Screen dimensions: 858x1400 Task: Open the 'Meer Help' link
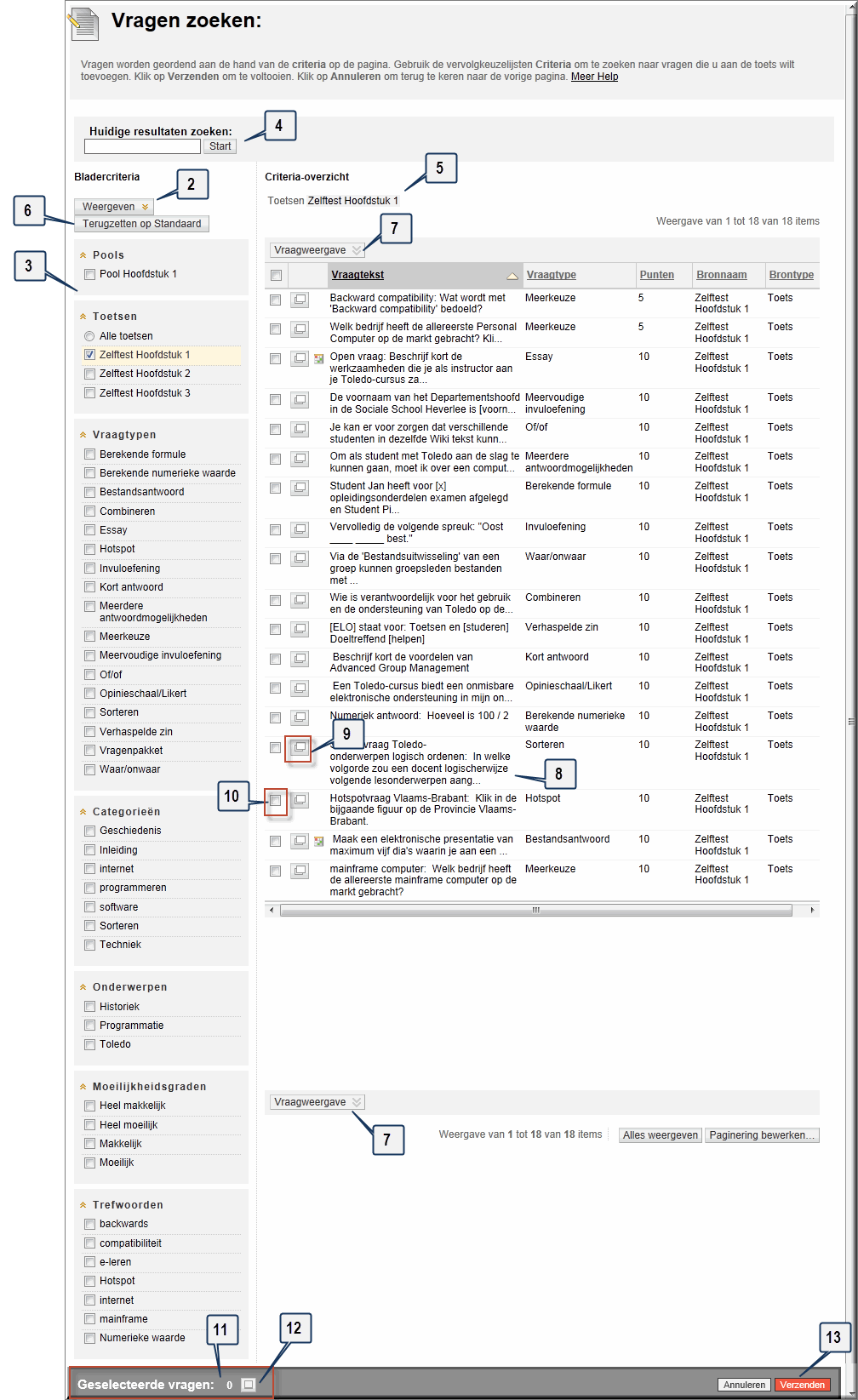click(594, 77)
